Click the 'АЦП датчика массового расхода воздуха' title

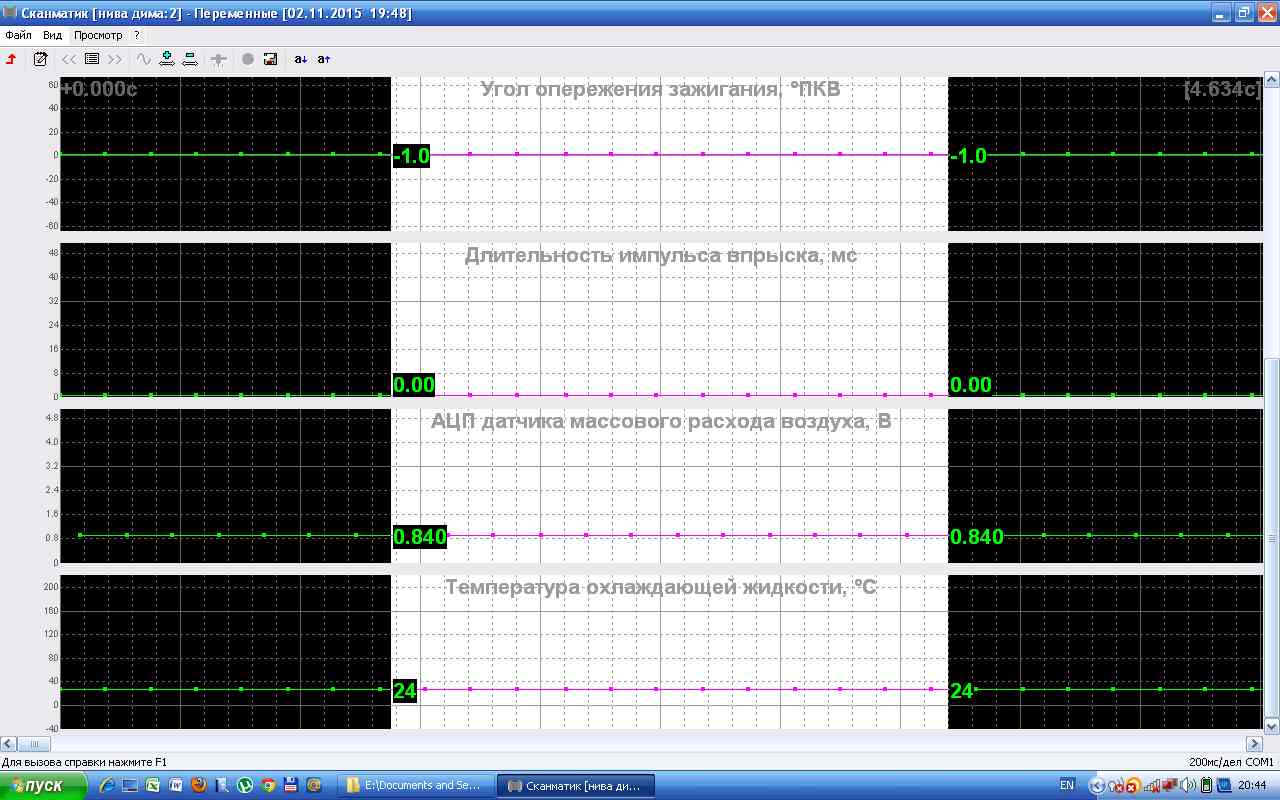point(661,421)
